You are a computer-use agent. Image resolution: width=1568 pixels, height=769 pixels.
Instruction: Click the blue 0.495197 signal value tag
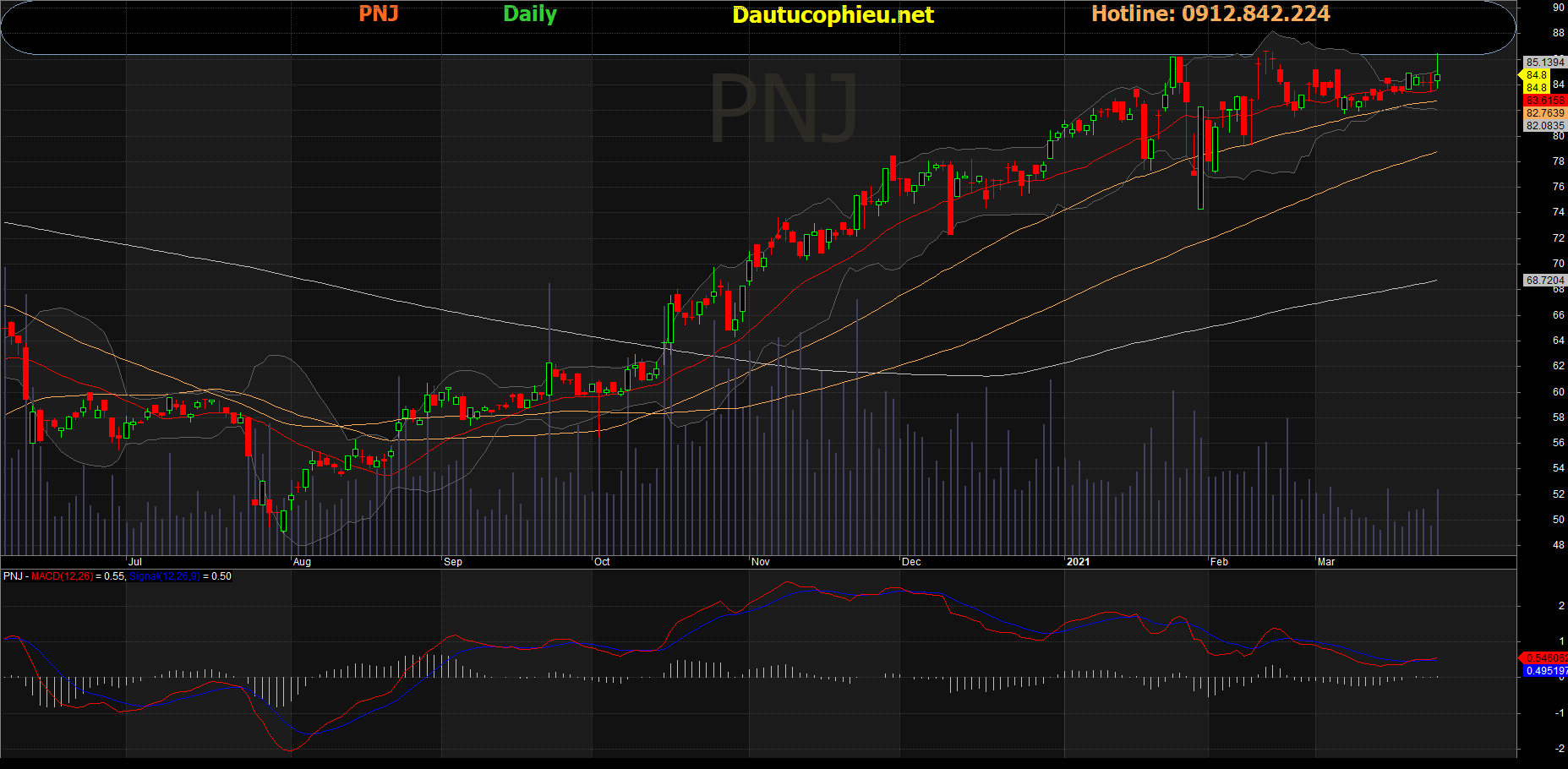click(1544, 671)
